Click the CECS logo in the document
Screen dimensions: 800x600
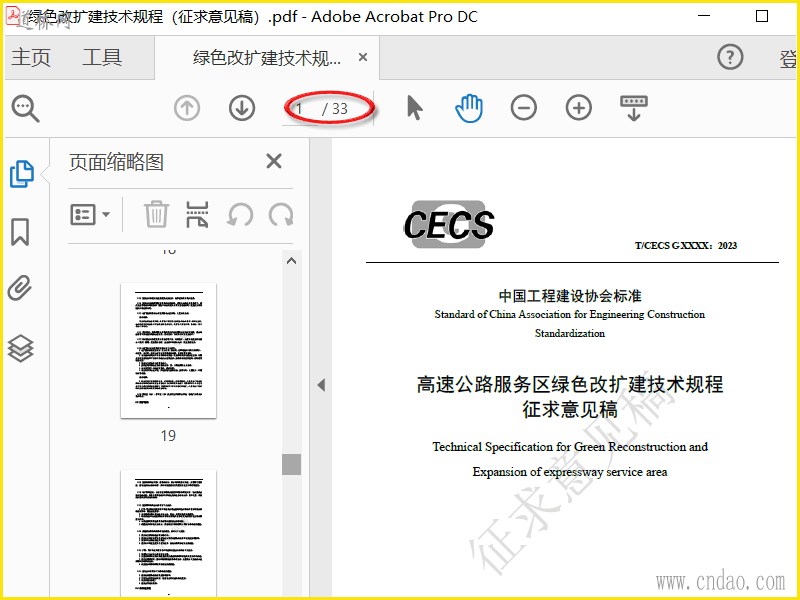[449, 224]
